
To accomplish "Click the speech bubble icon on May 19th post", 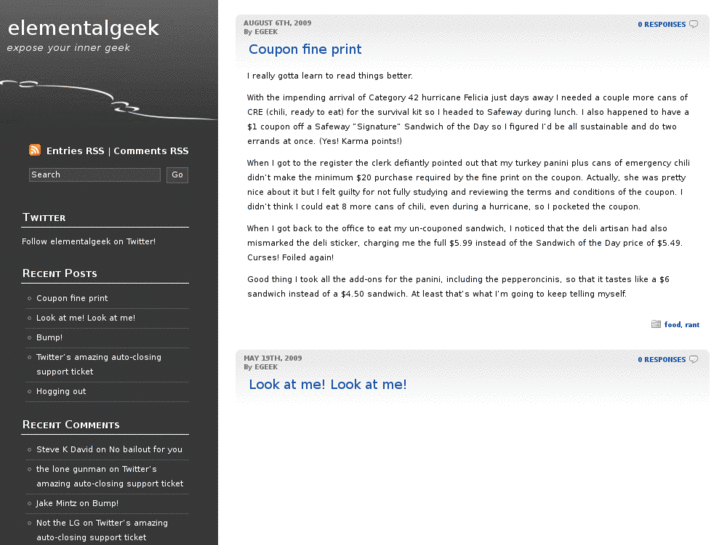I will [694, 359].
